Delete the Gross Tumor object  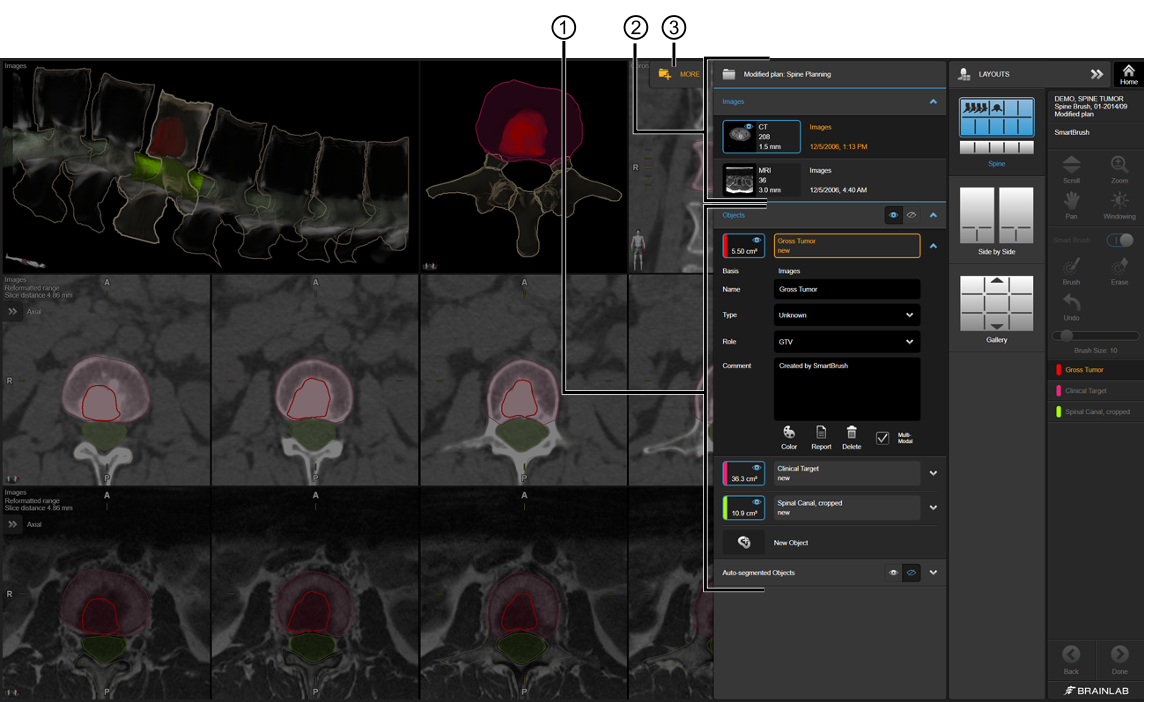(851, 437)
